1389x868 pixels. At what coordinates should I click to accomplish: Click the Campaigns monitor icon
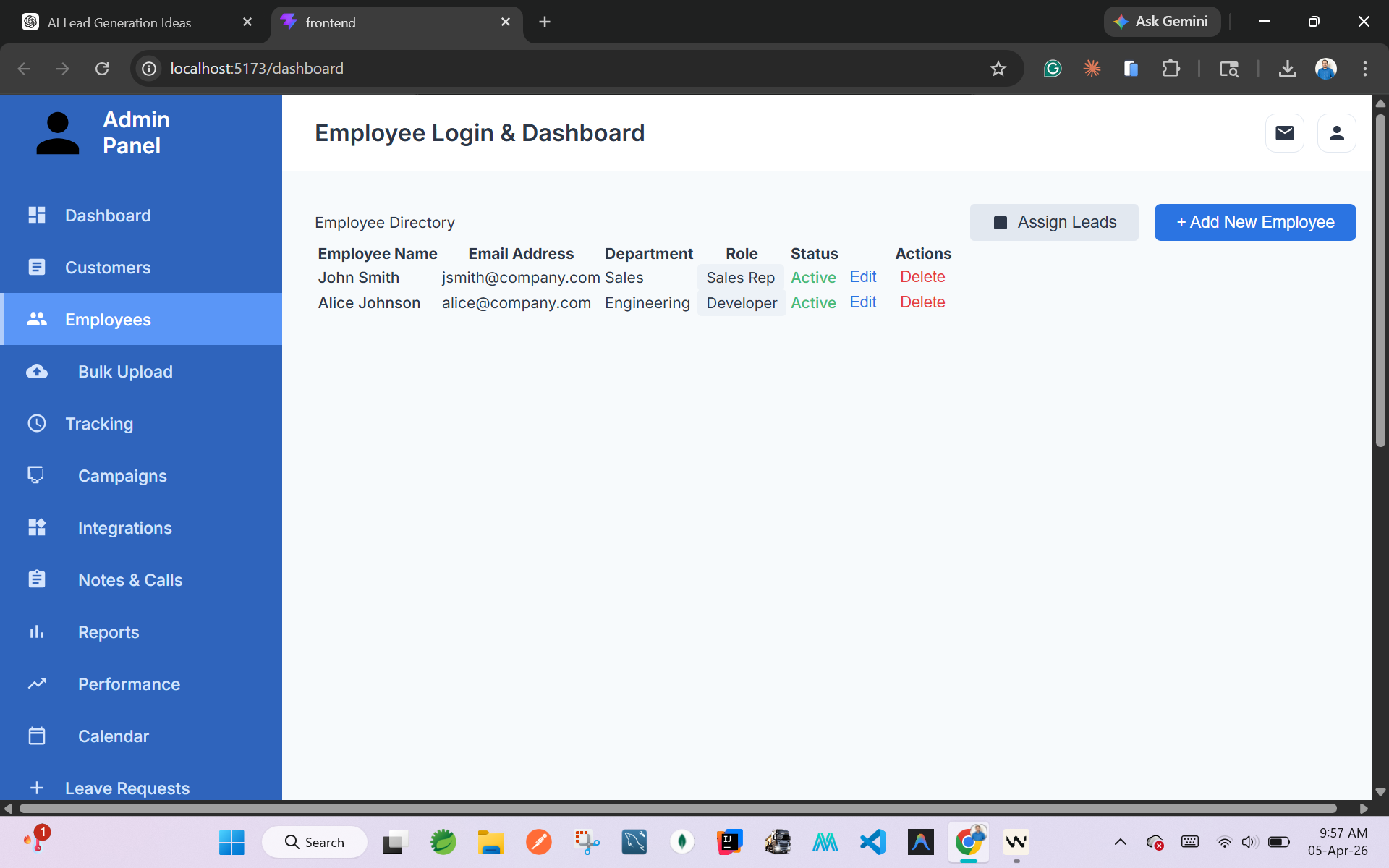click(35, 475)
